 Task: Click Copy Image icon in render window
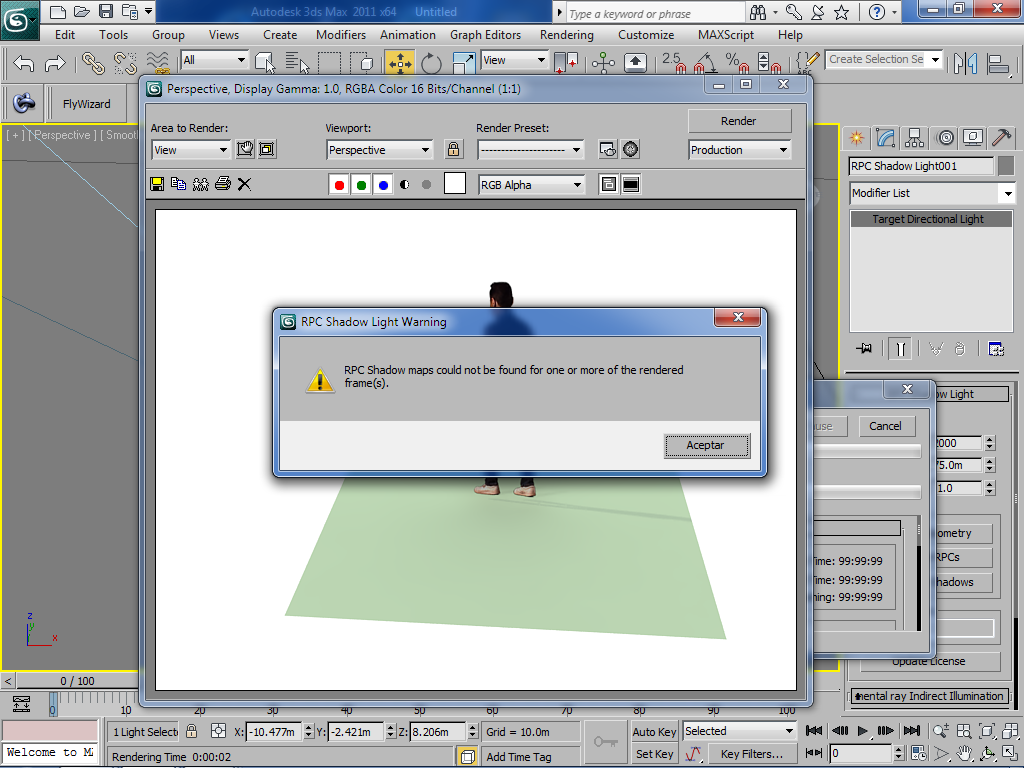coord(178,184)
